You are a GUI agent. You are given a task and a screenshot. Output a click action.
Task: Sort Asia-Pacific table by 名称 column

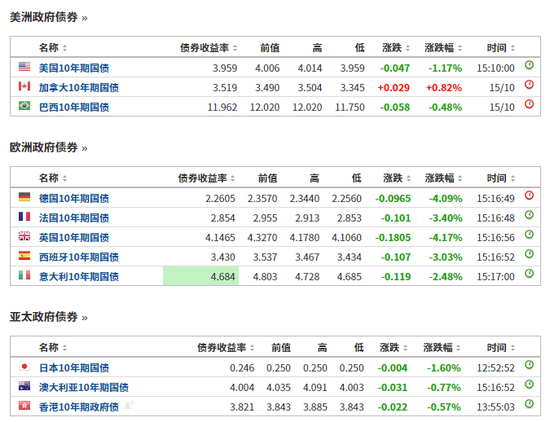53,348
